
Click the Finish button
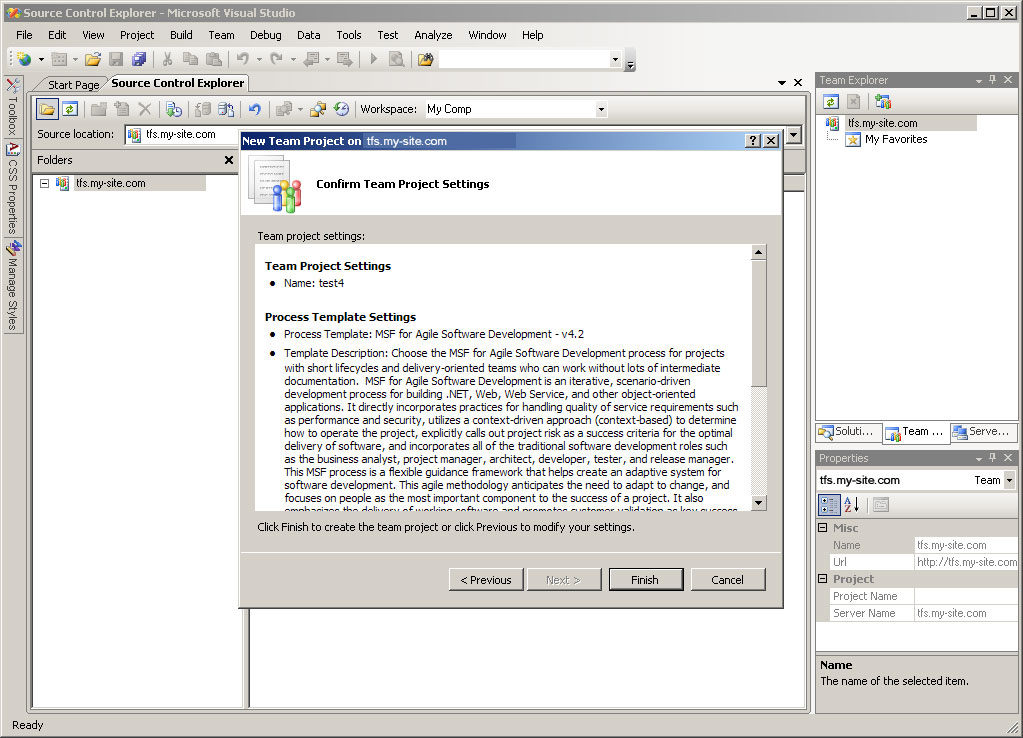point(645,579)
